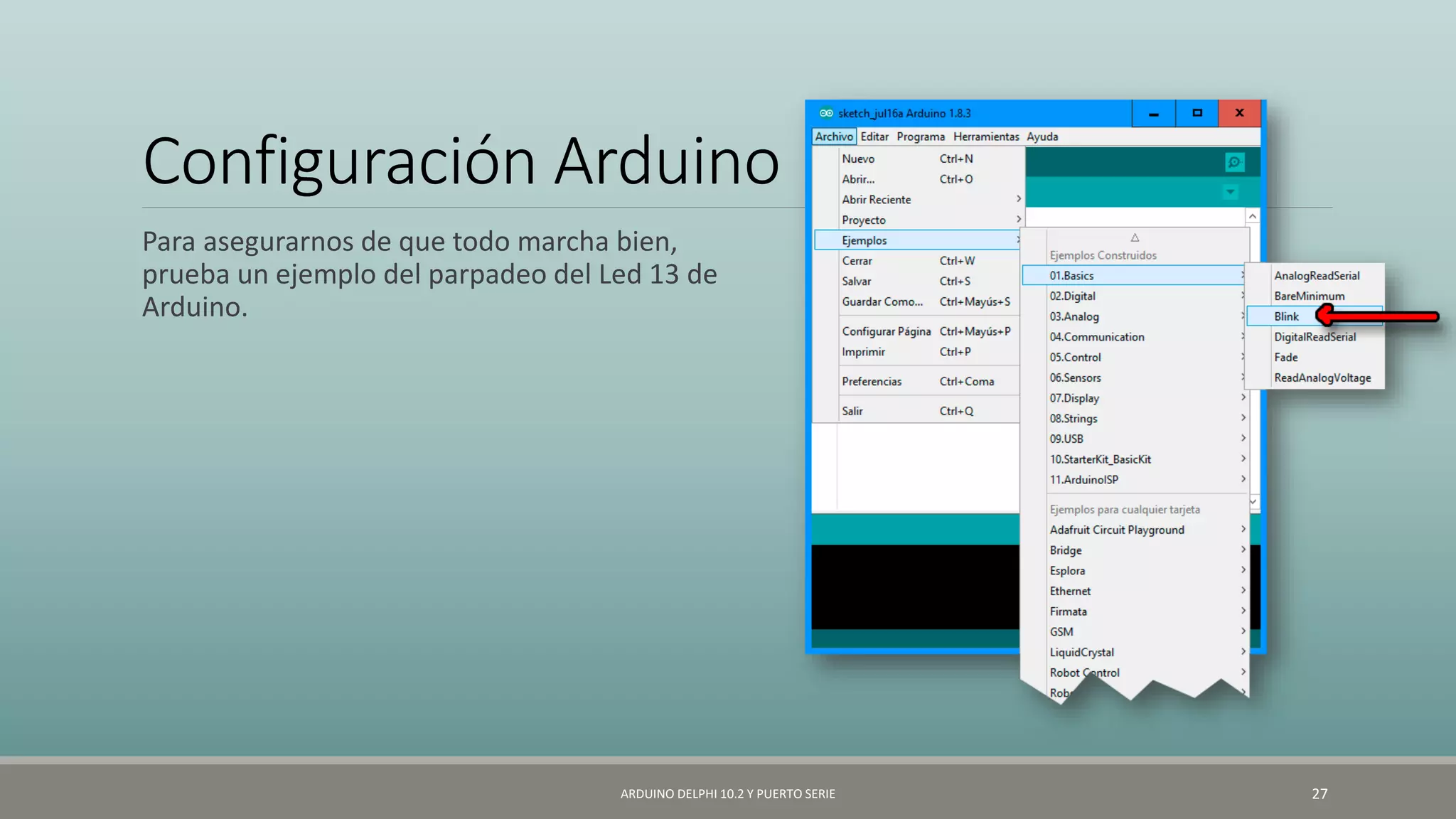Click the tab dropdown arrow icon

(1230, 192)
